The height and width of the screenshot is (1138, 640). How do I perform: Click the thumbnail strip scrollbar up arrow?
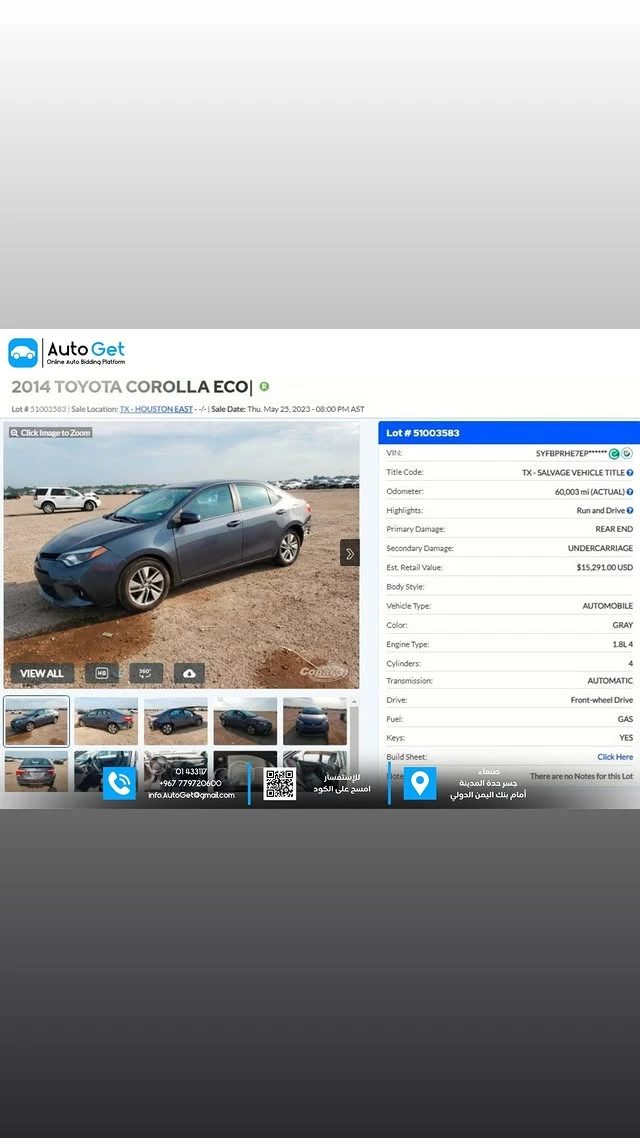pyautogui.click(x=354, y=701)
